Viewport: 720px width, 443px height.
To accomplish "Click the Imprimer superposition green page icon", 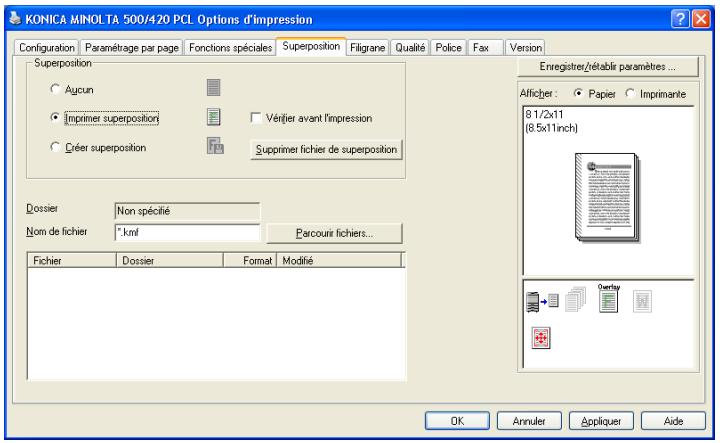I will point(213,117).
